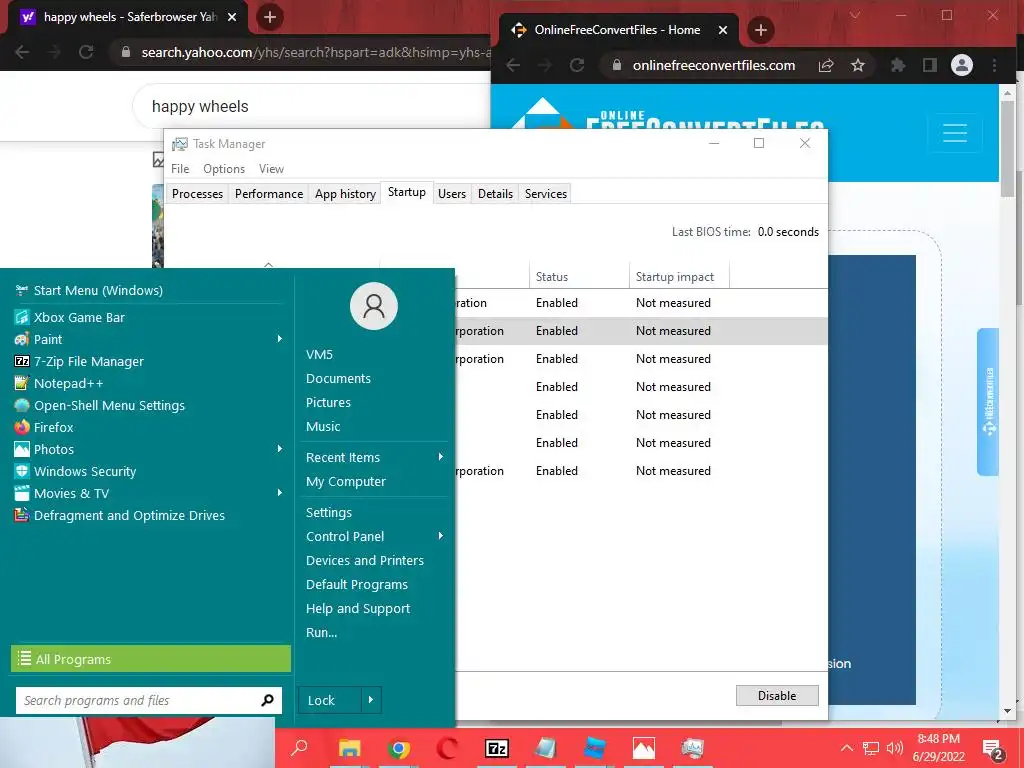The height and width of the screenshot is (768, 1024).
Task: Open taskbar search magnifier
Action: (299, 748)
